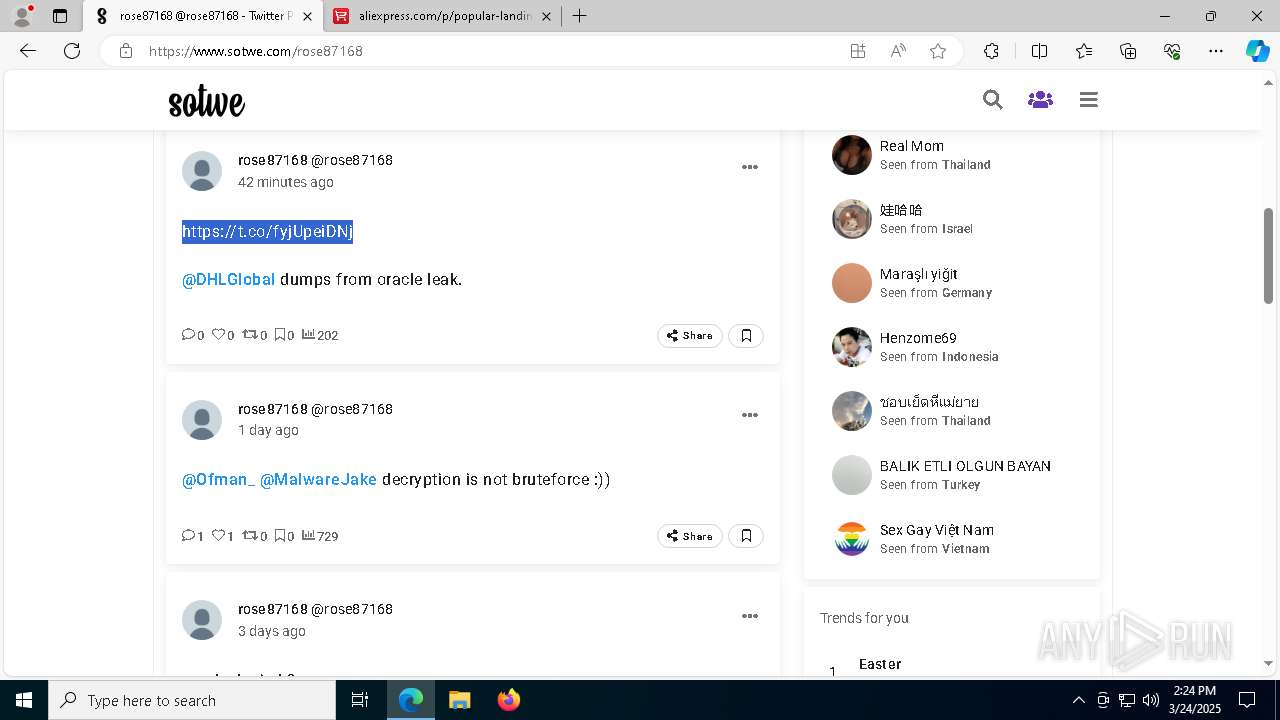Click heart icon on DHLGlobal post

pos(218,335)
